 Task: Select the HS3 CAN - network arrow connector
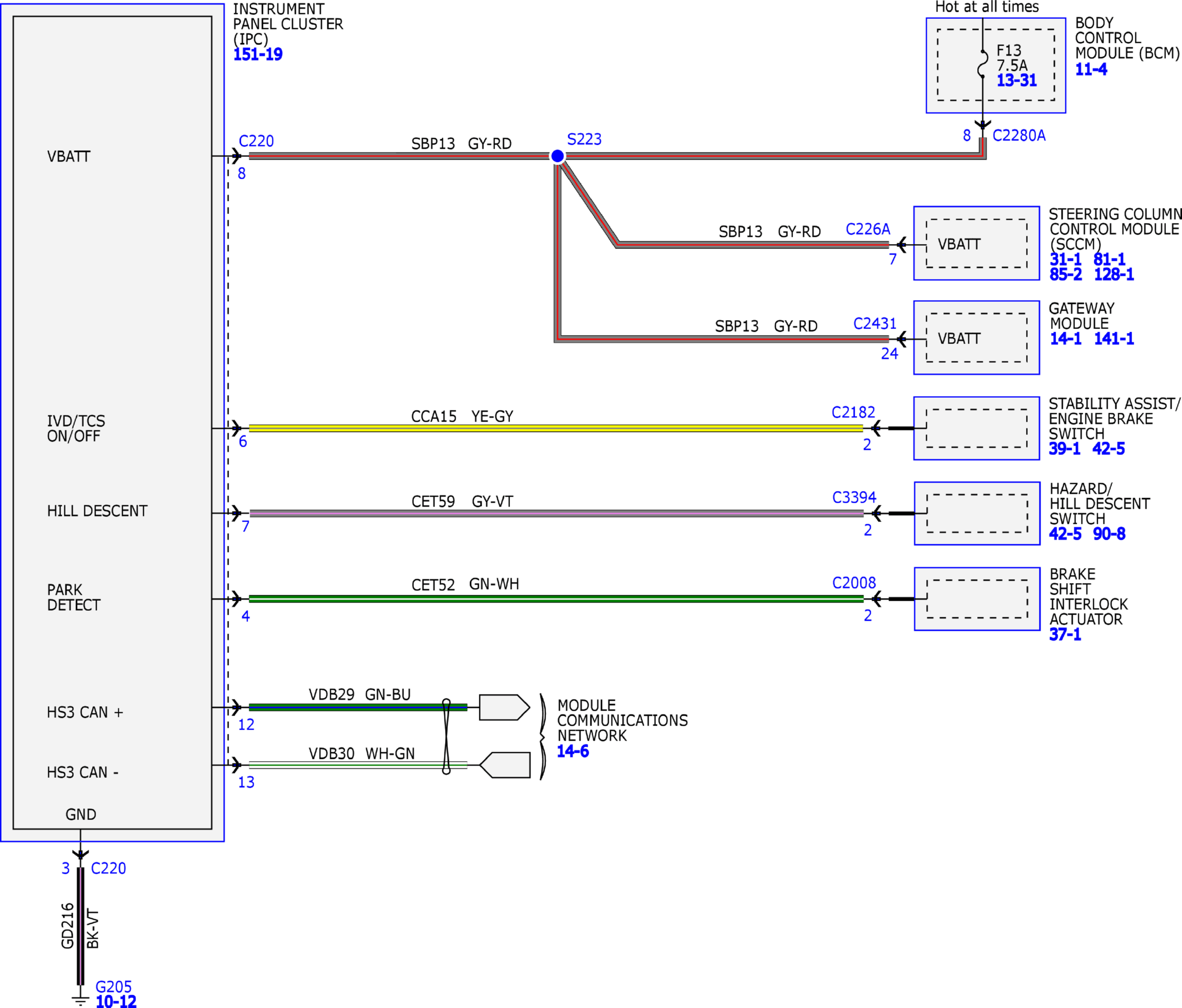point(504,765)
